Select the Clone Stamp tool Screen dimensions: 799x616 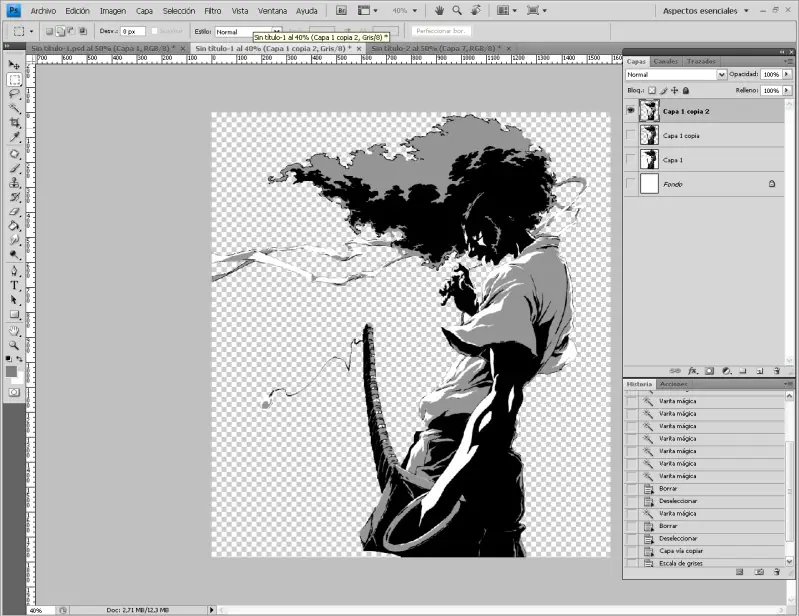14,182
